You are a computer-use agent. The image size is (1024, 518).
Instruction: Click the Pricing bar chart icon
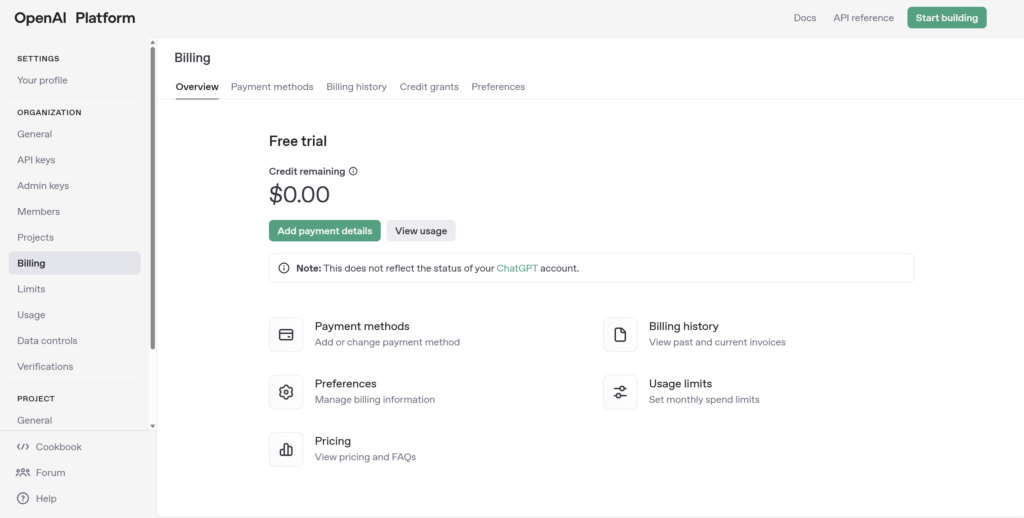coord(286,450)
